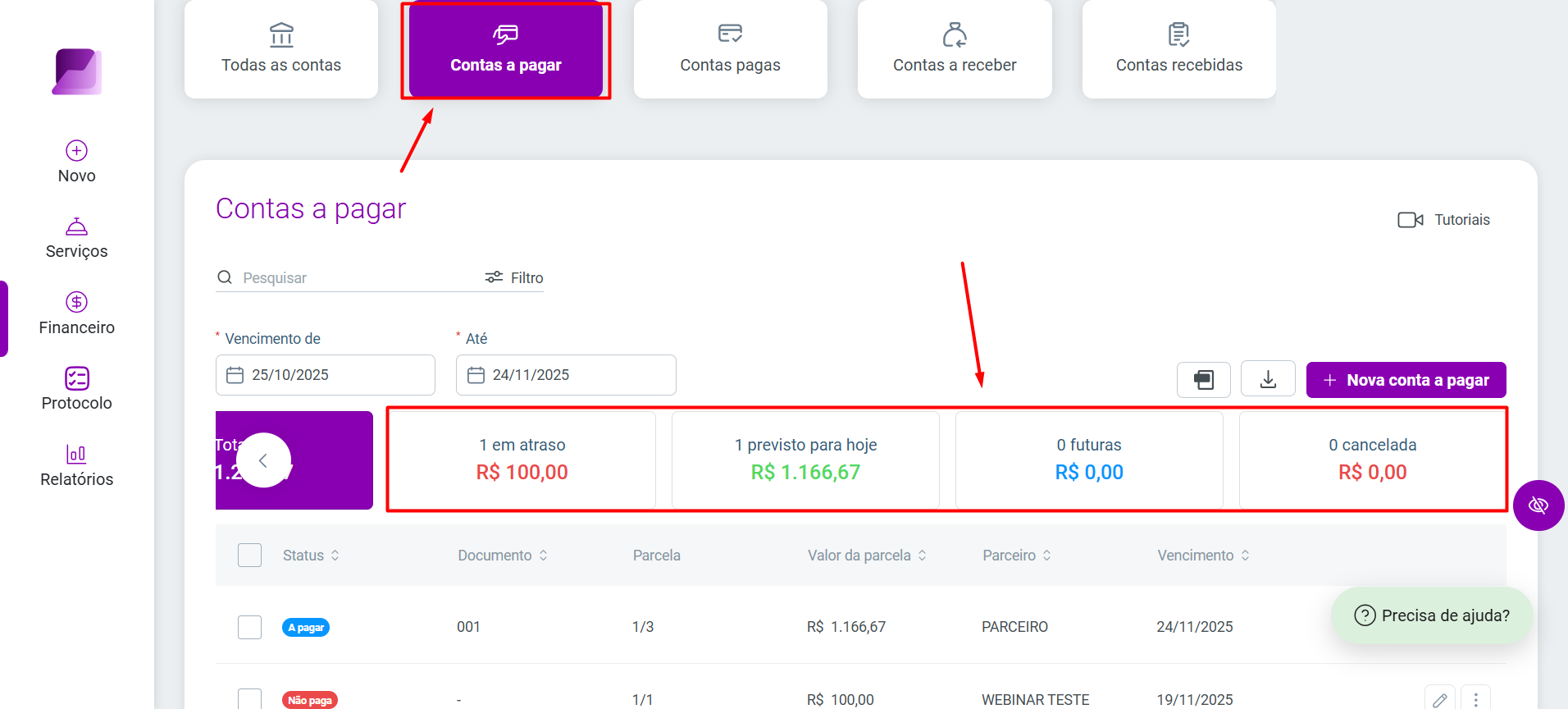Switch to Contas recebidas tab
This screenshot has height=709, width=1568.
[1179, 49]
